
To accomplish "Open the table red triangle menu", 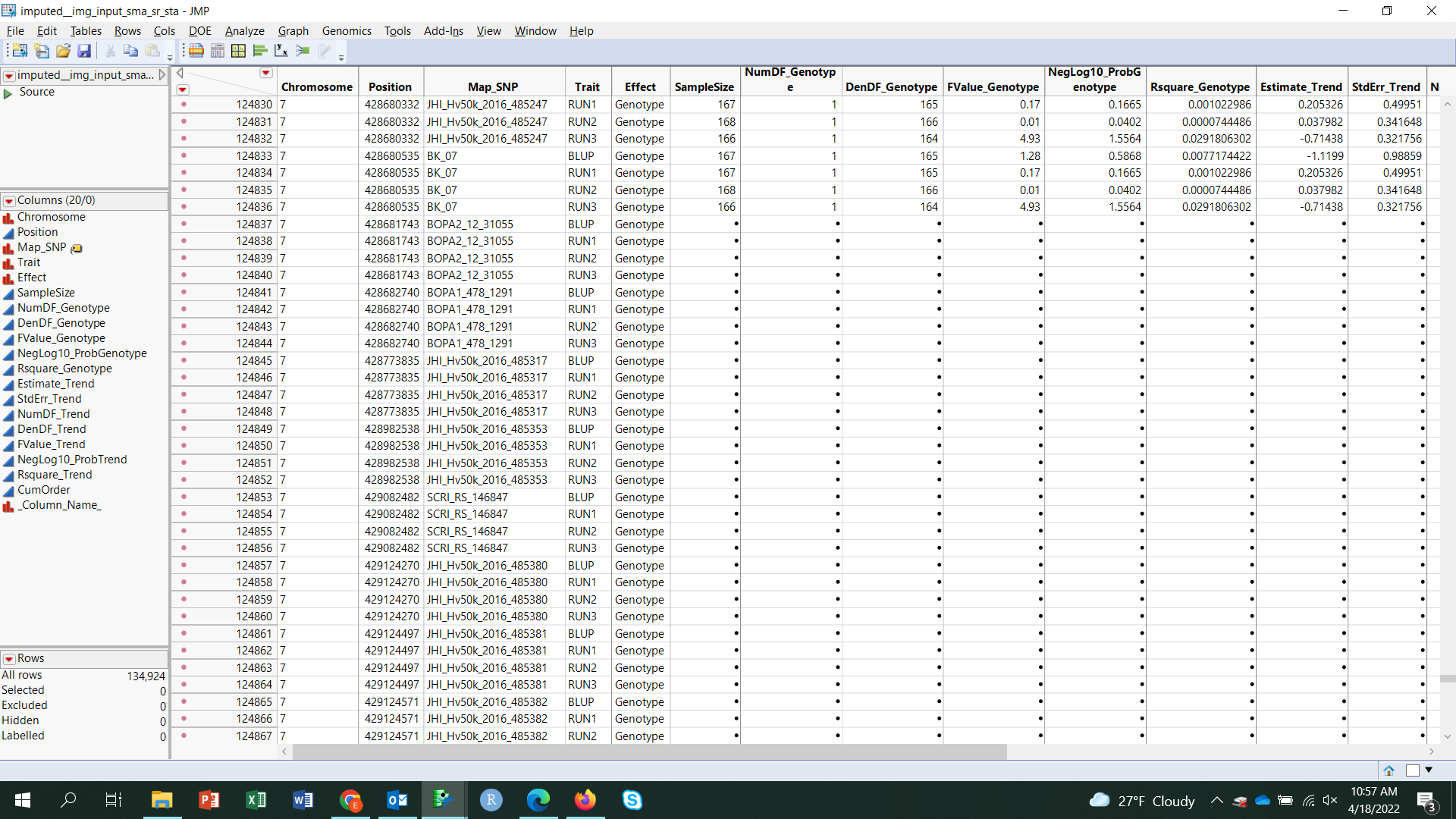I will click(9, 76).
